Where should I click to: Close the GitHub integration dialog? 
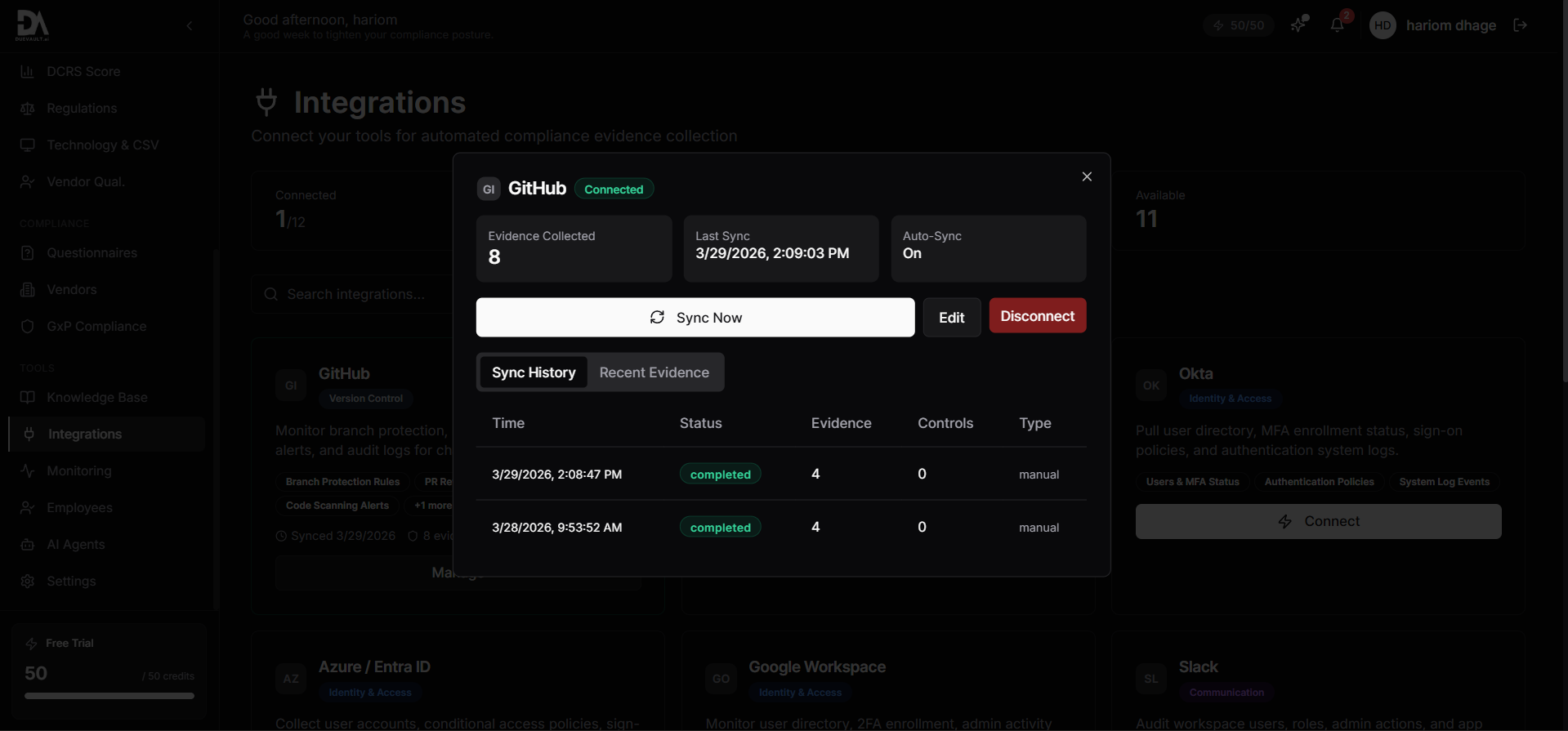[x=1086, y=176]
